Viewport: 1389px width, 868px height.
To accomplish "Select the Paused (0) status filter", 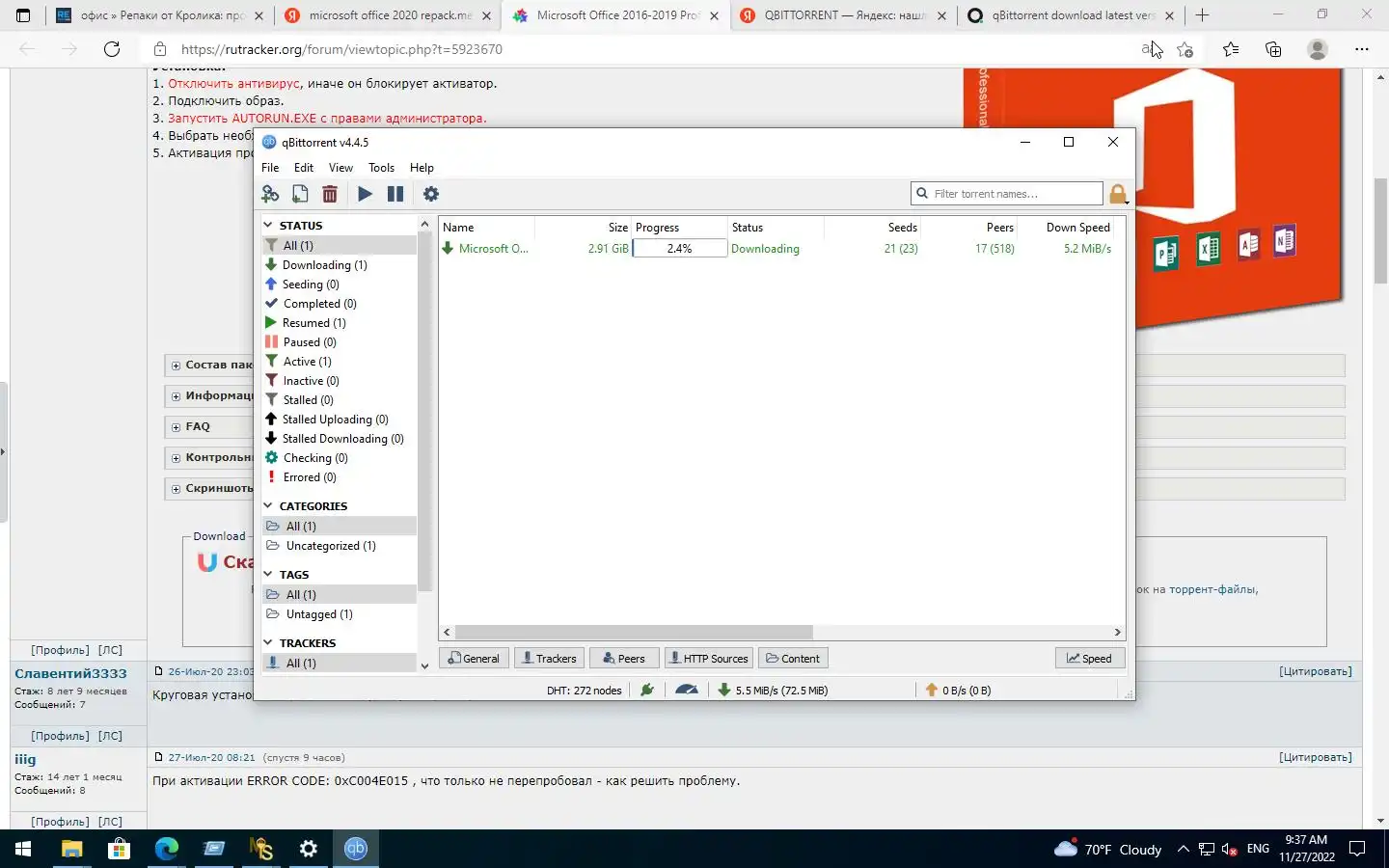I will pyautogui.click(x=310, y=342).
